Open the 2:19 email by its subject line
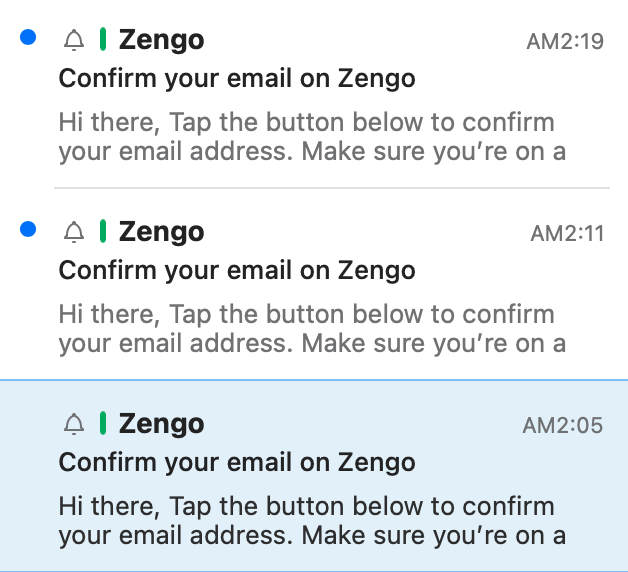Viewport: 628px width, 572px height. tap(237, 78)
